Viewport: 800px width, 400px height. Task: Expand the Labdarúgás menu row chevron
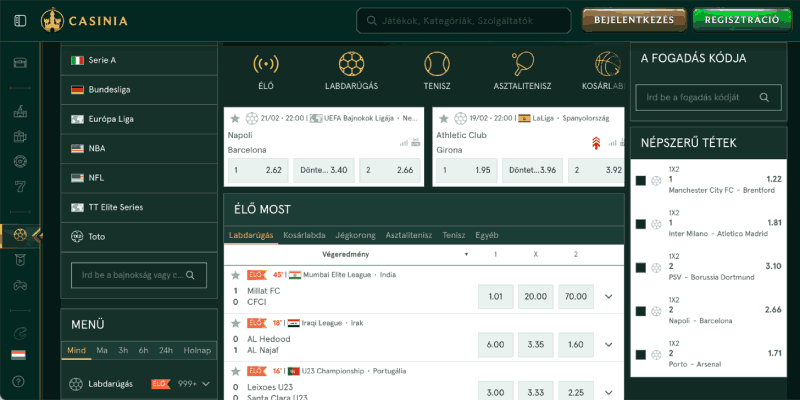point(206,384)
